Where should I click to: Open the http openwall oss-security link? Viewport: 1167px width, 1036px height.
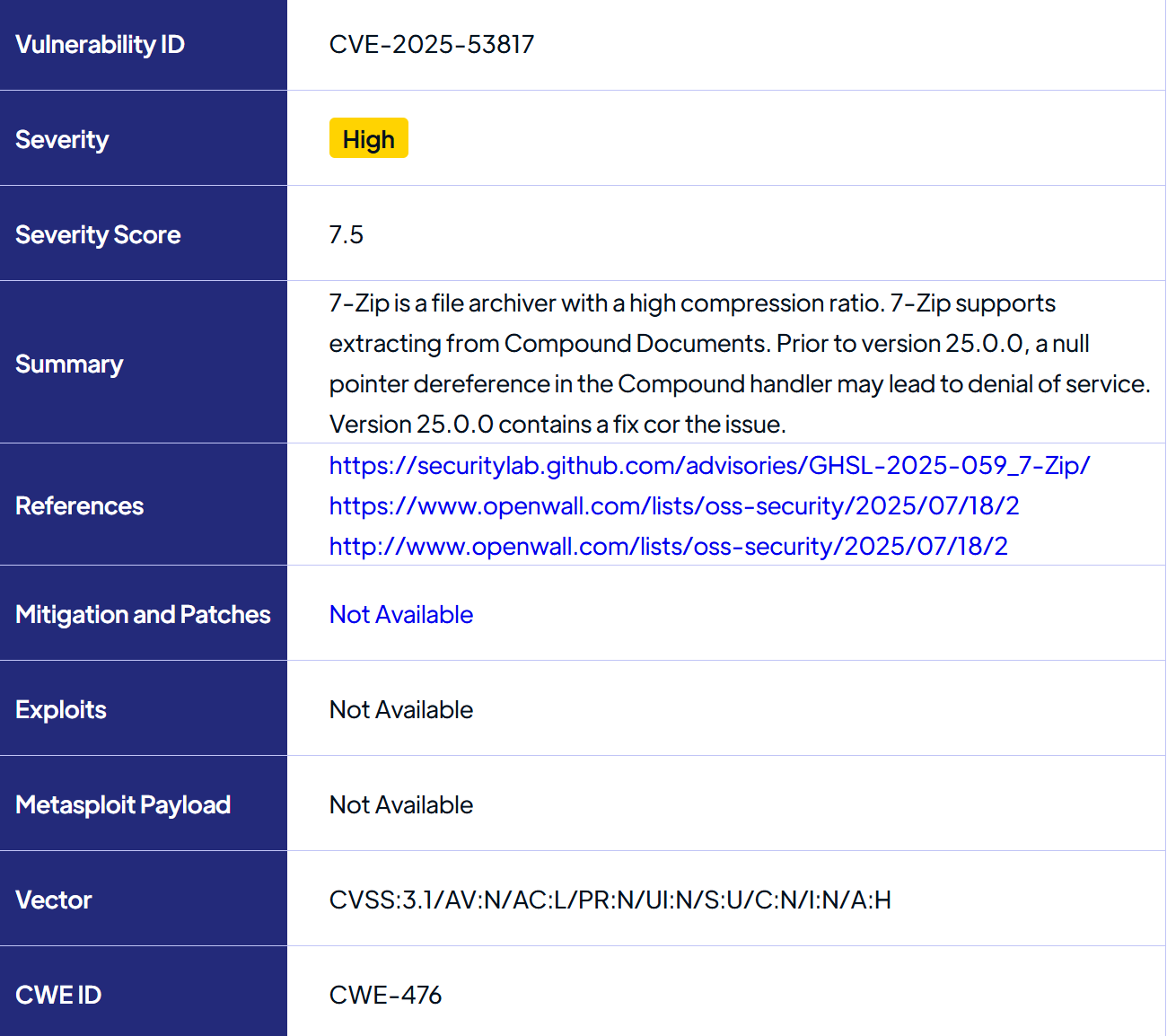point(669,546)
